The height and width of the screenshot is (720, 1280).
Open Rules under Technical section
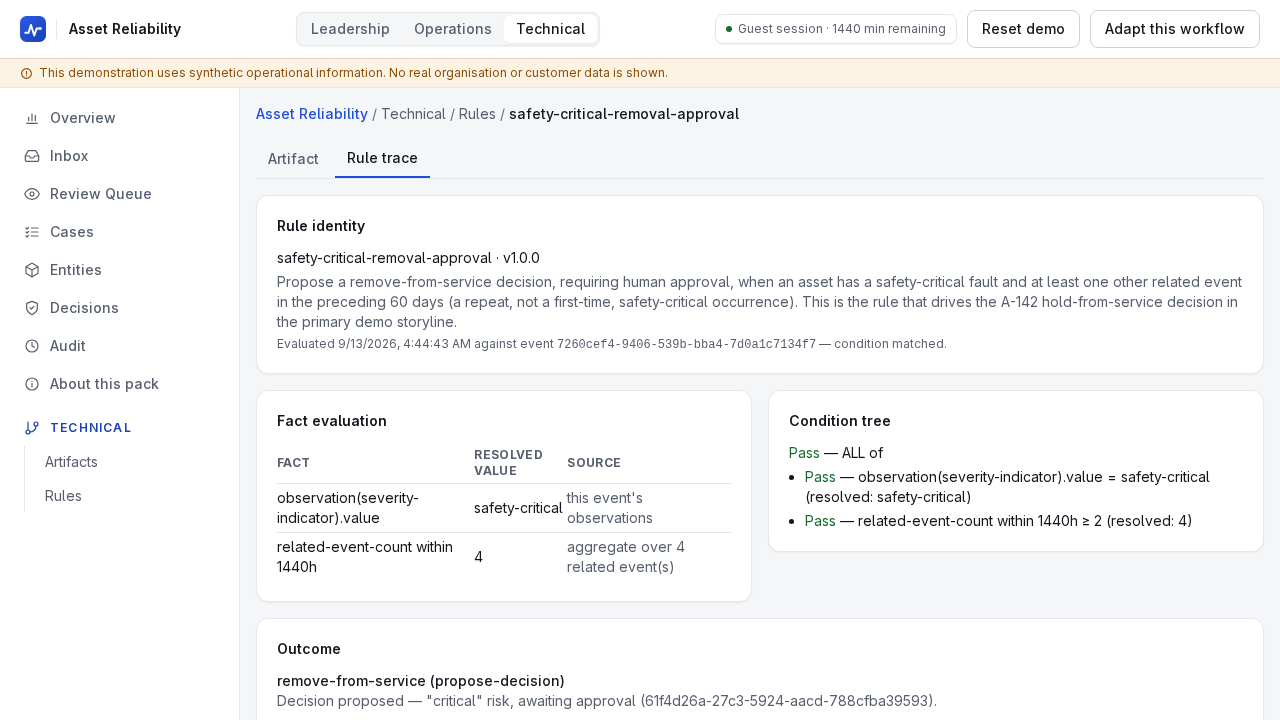coord(63,496)
